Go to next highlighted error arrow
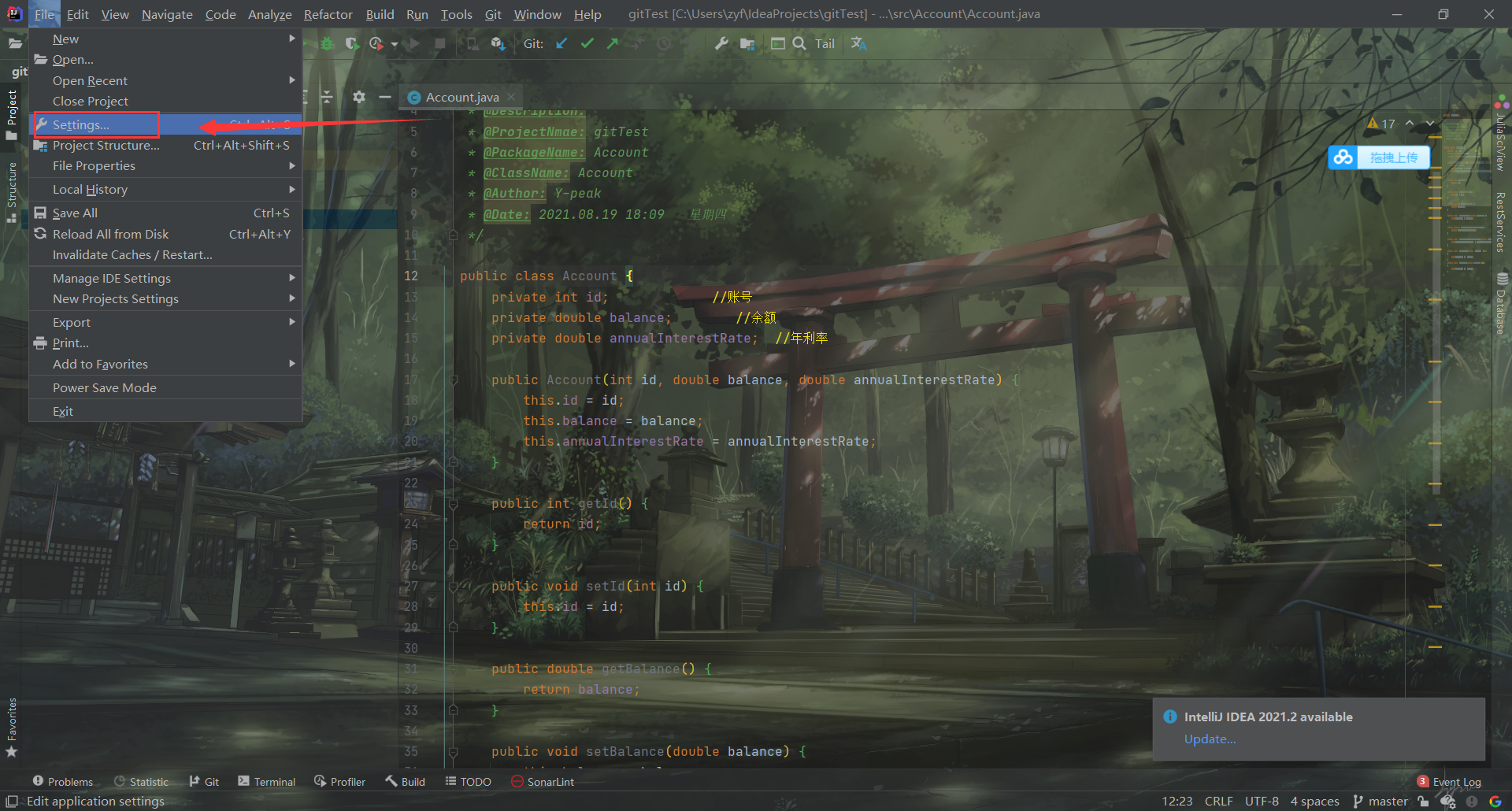 [1429, 124]
